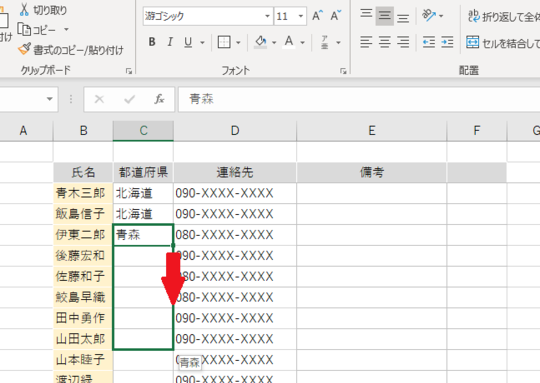Select column C header

[x=143, y=131]
